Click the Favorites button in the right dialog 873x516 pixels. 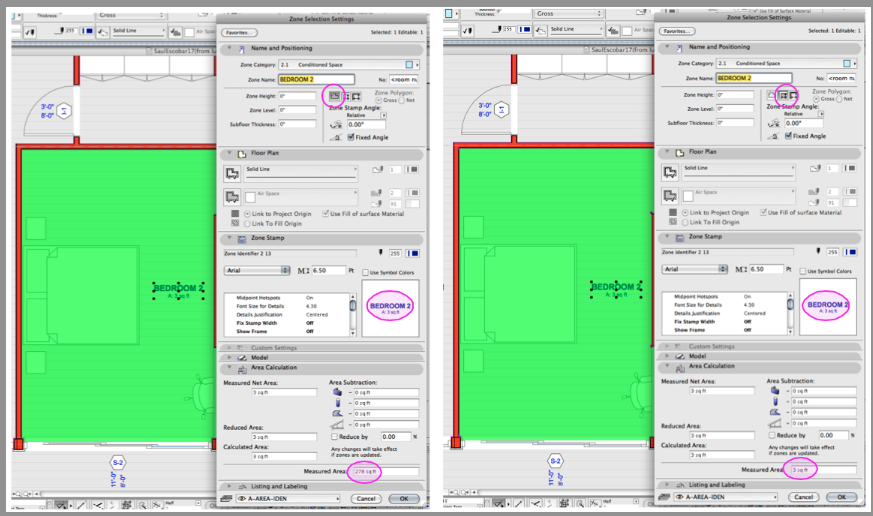click(x=676, y=31)
